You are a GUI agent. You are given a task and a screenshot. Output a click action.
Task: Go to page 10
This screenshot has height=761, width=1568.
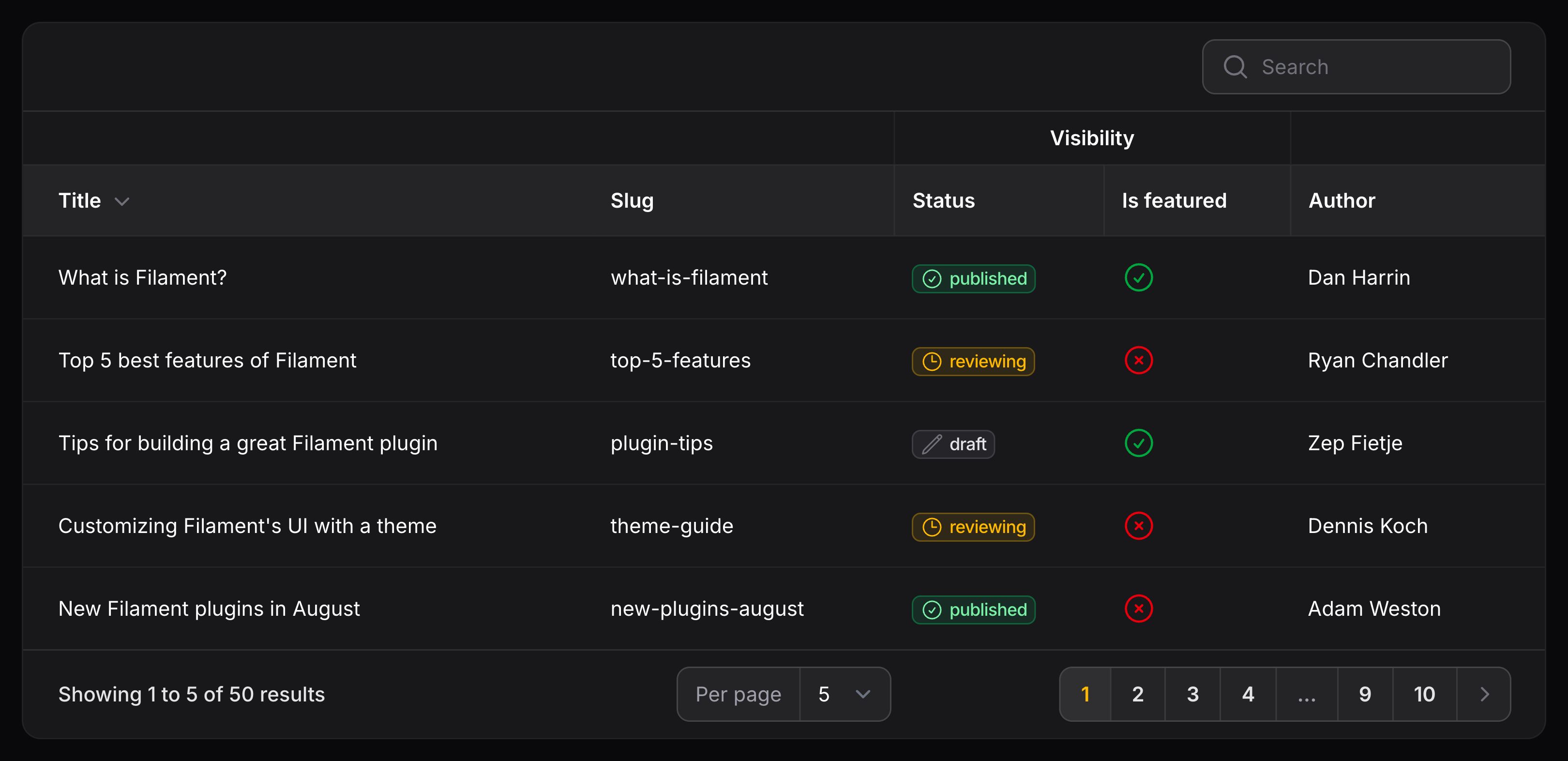[1424, 695]
